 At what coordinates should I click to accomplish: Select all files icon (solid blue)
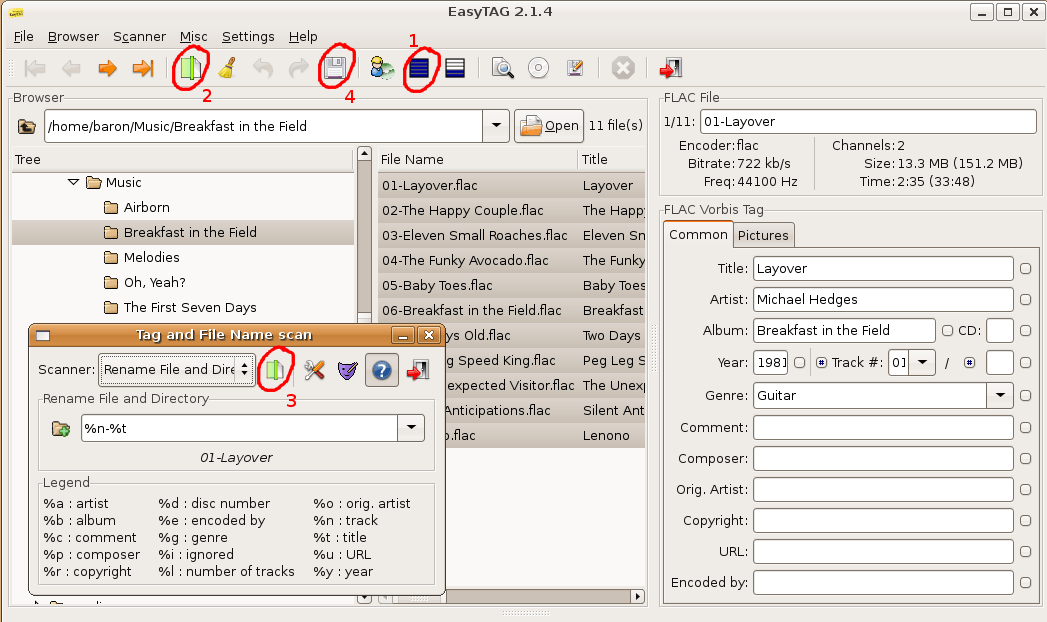click(x=419, y=68)
